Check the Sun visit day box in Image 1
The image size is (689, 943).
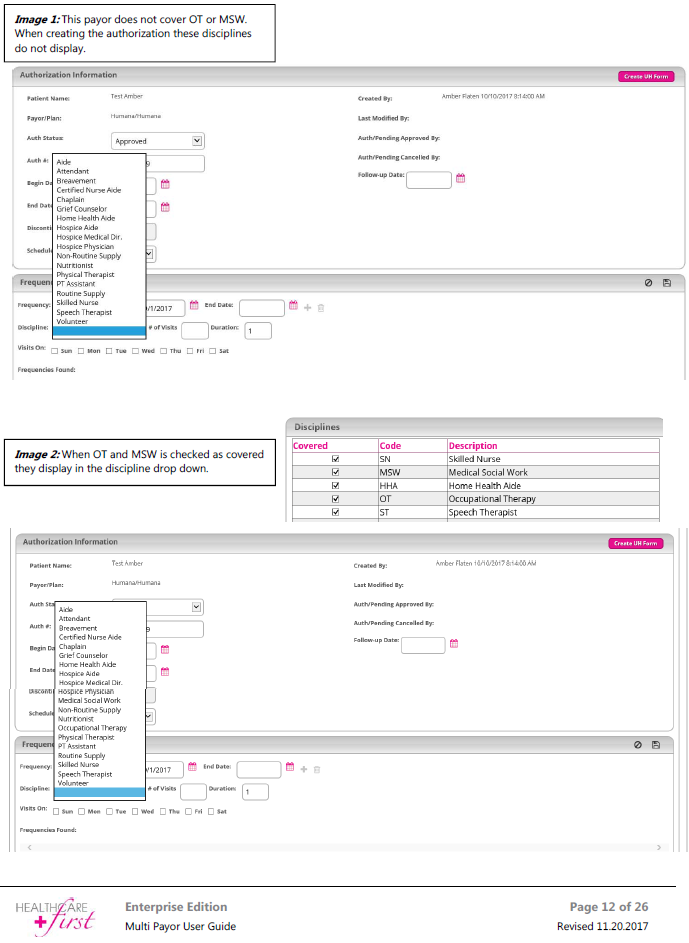[54, 351]
